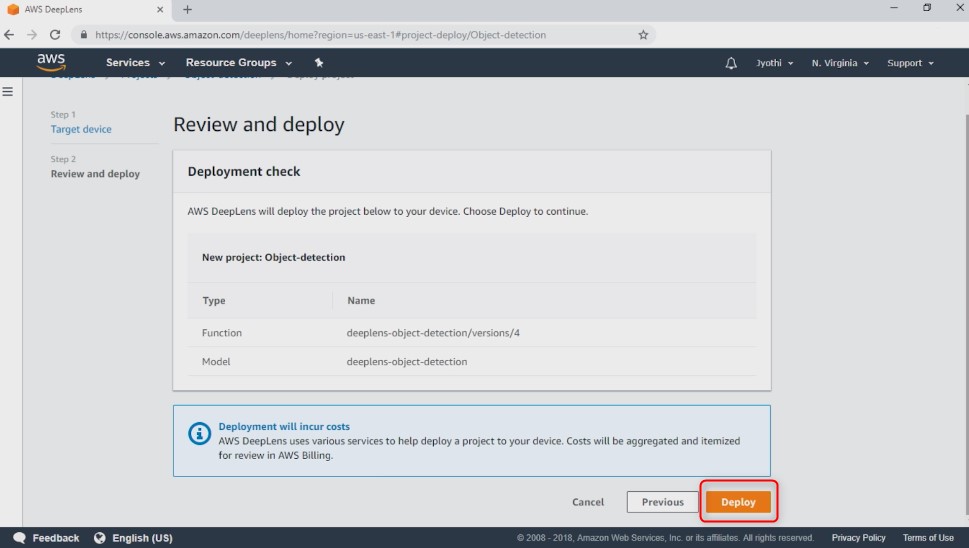Open the Feedback link
The width and height of the screenshot is (969, 548).
56,537
